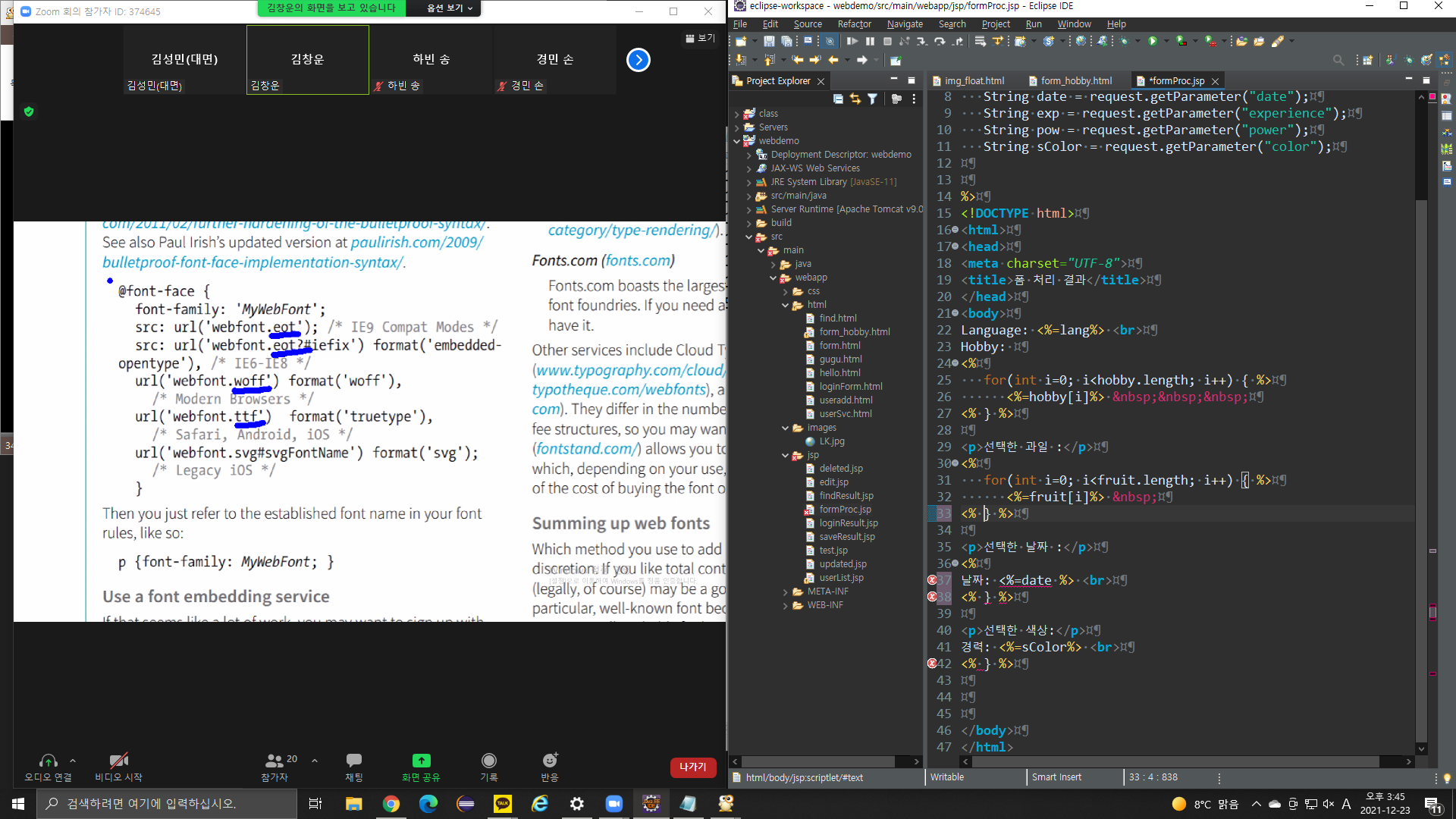1456x819 pixels.
Task: Open Zoom participants options caret
Action: 315,760
